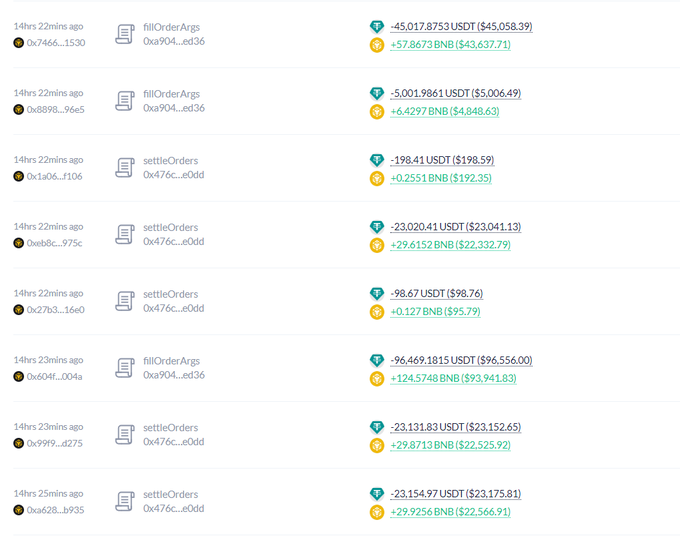Click contract icon in 0xeb8c...975c row
Viewport: 680px width, 540px height.
125,235
